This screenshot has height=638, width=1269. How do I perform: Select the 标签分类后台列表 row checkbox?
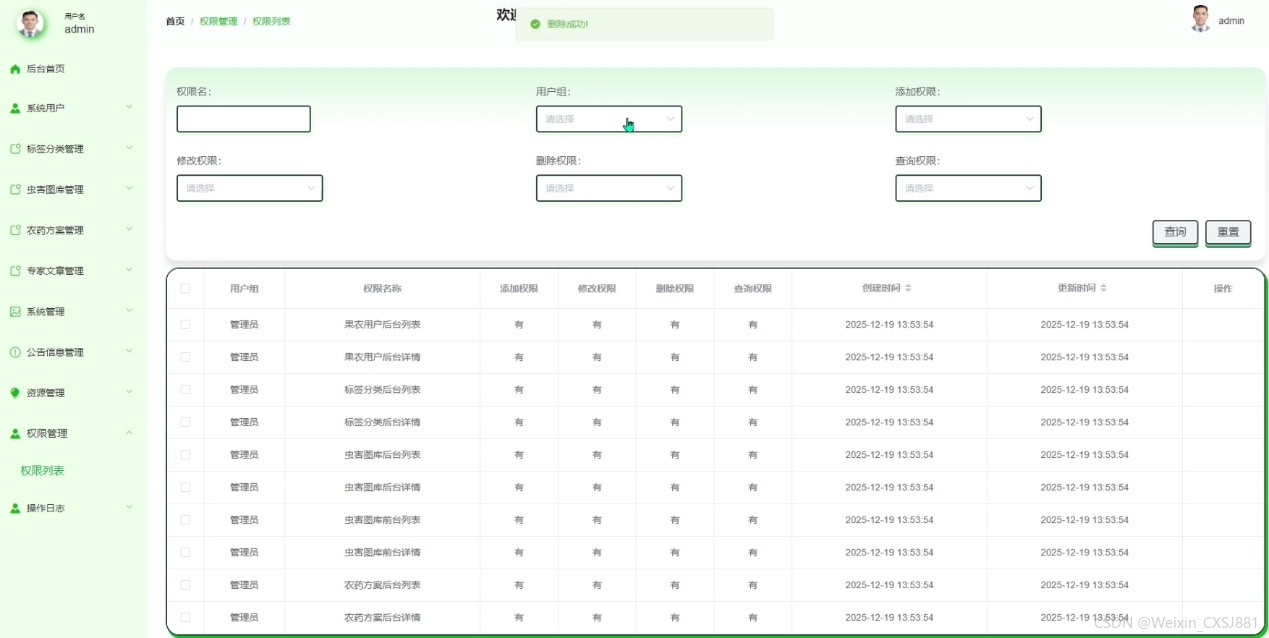coord(185,390)
